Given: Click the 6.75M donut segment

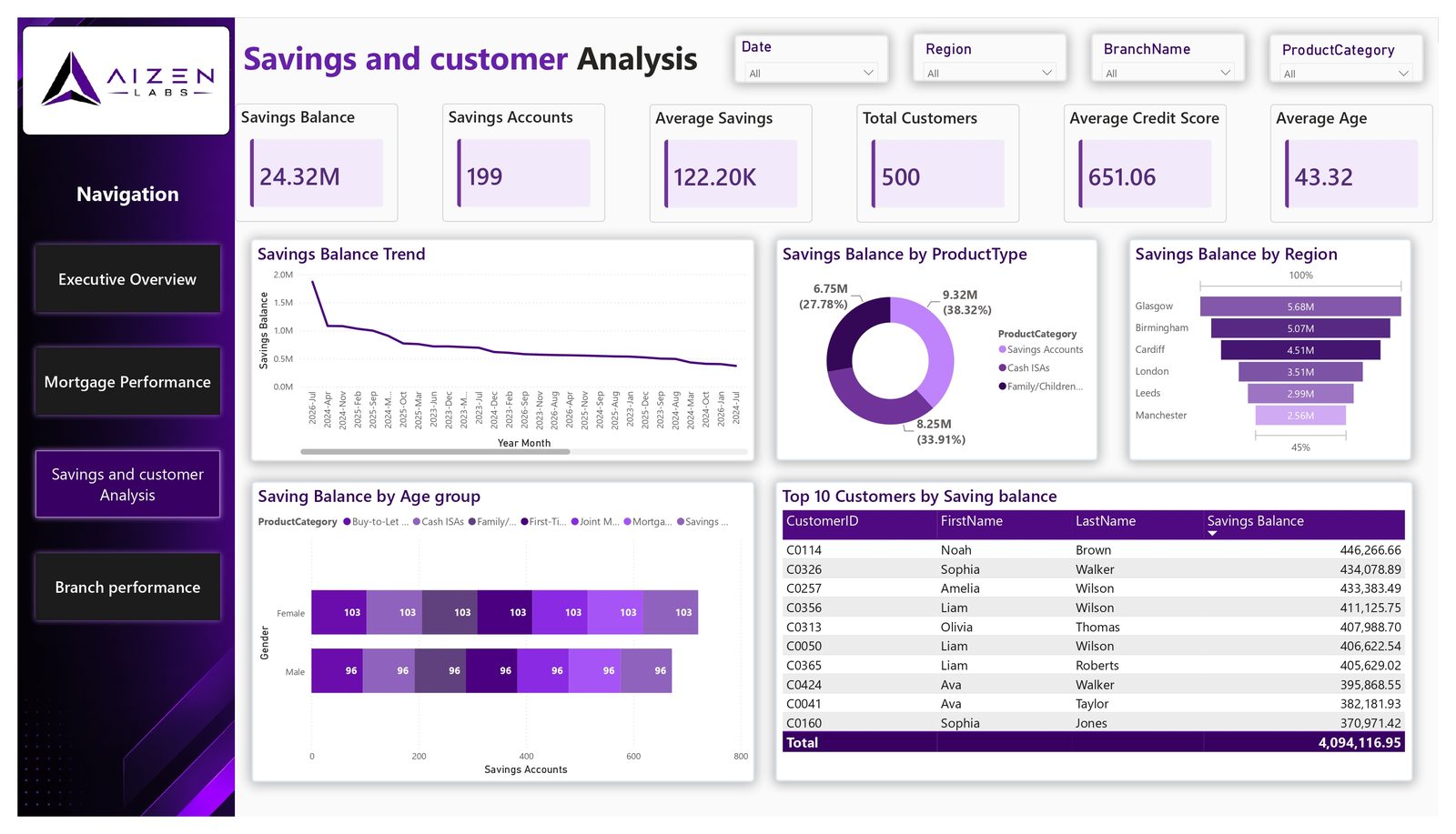Looking at the screenshot, I should [x=850, y=329].
